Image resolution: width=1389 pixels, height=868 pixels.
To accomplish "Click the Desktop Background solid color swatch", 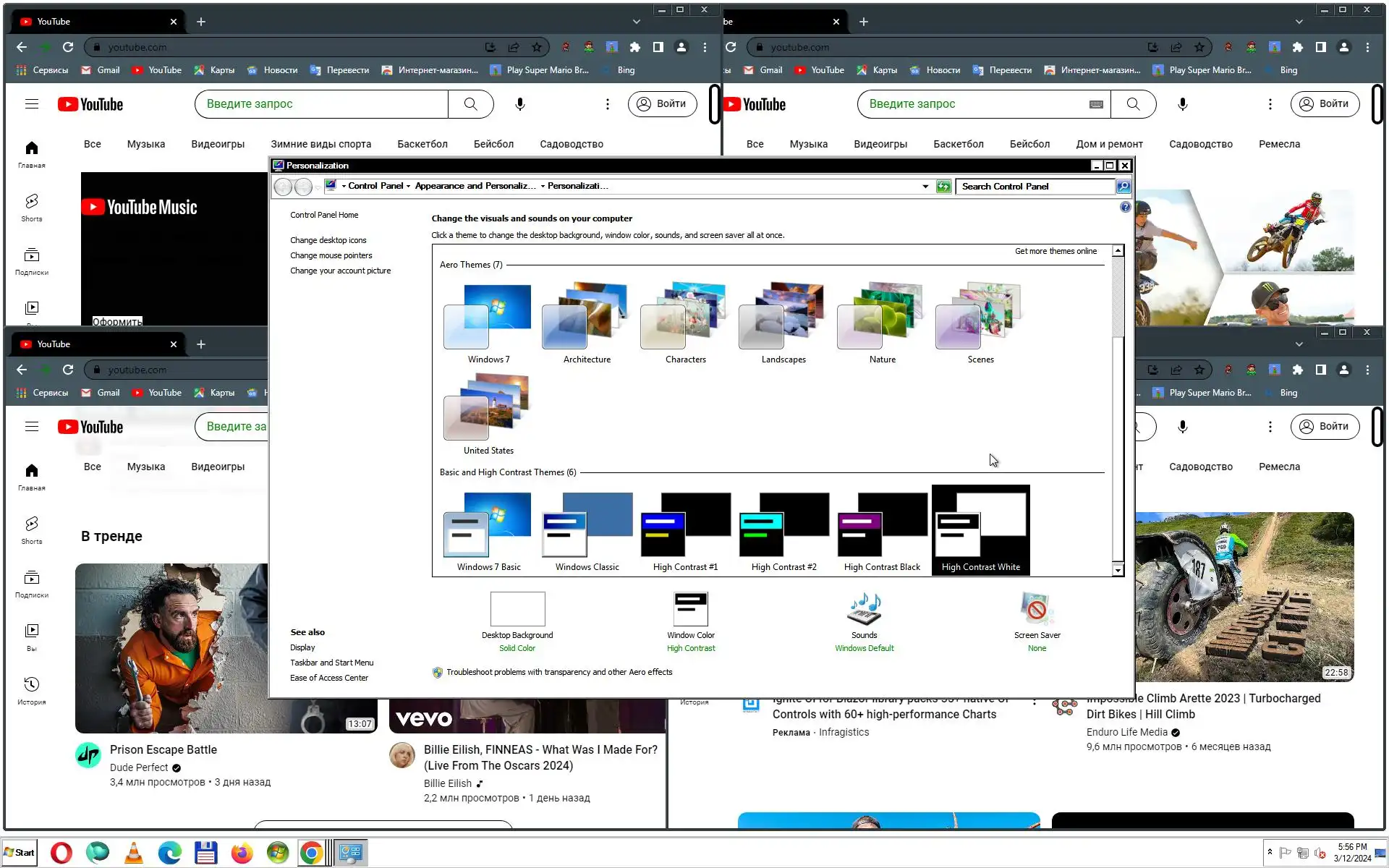I will click(517, 609).
